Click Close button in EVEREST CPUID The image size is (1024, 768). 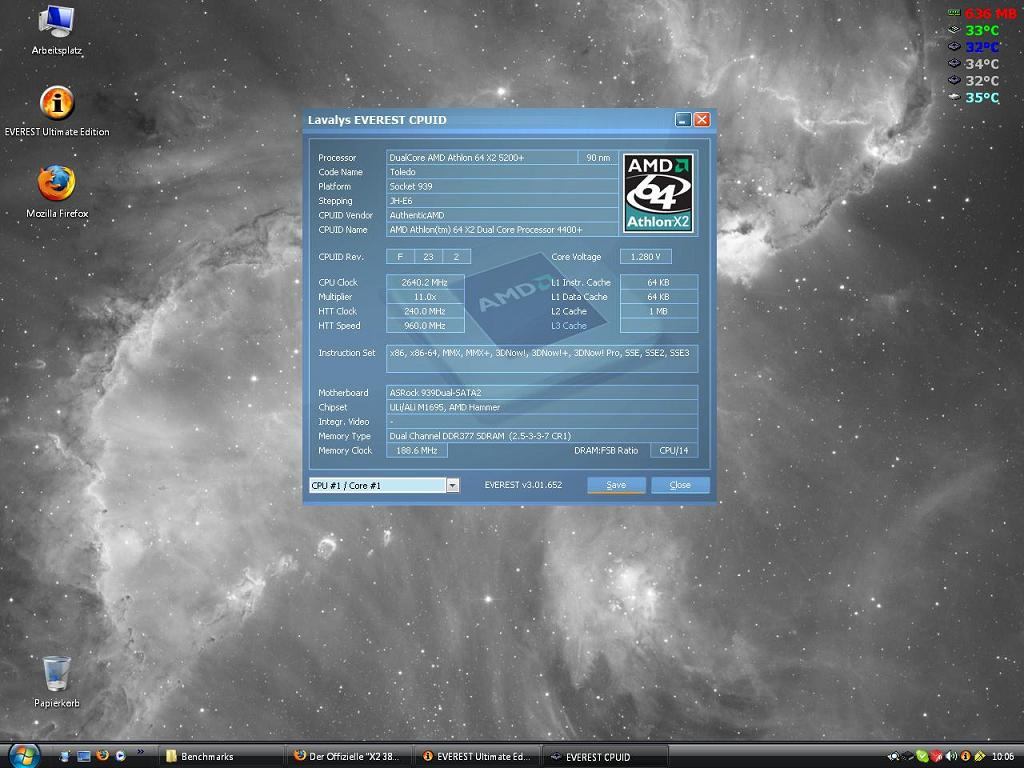680,485
